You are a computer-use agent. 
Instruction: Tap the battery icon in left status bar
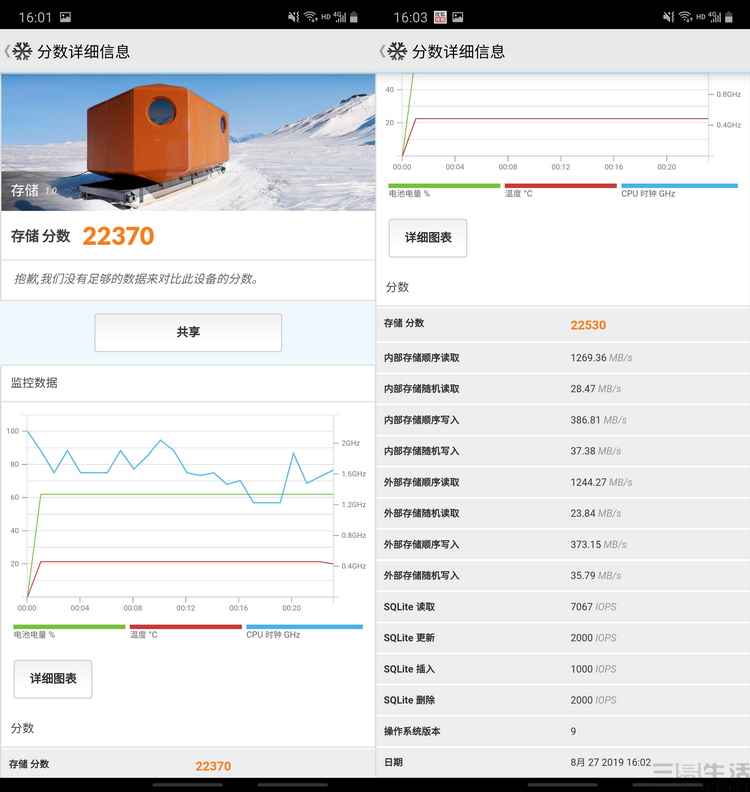coord(354,17)
